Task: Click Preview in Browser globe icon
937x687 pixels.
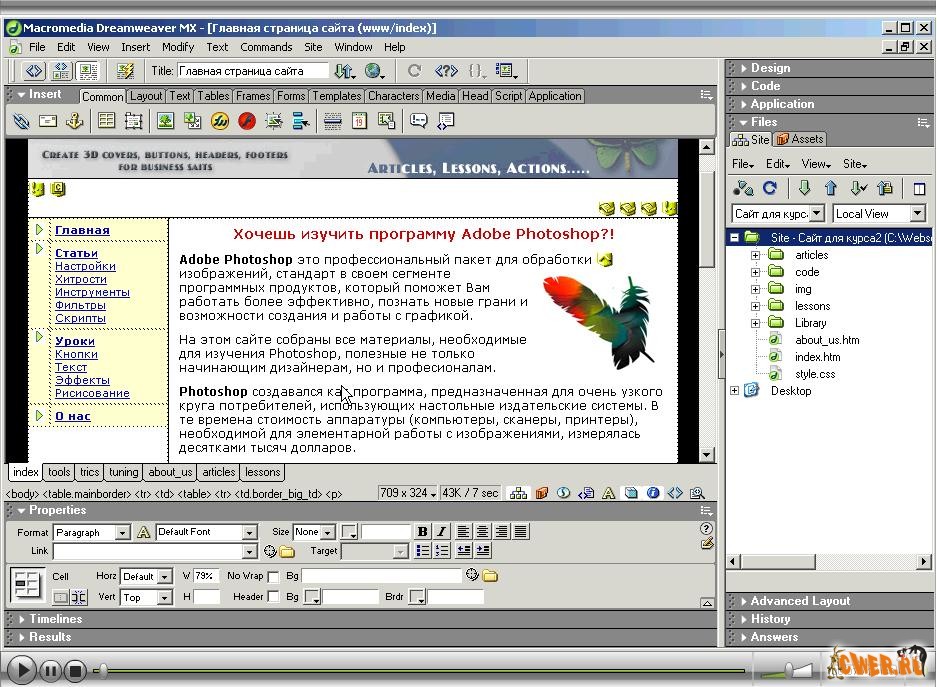Action: pyautogui.click(x=375, y=71)
